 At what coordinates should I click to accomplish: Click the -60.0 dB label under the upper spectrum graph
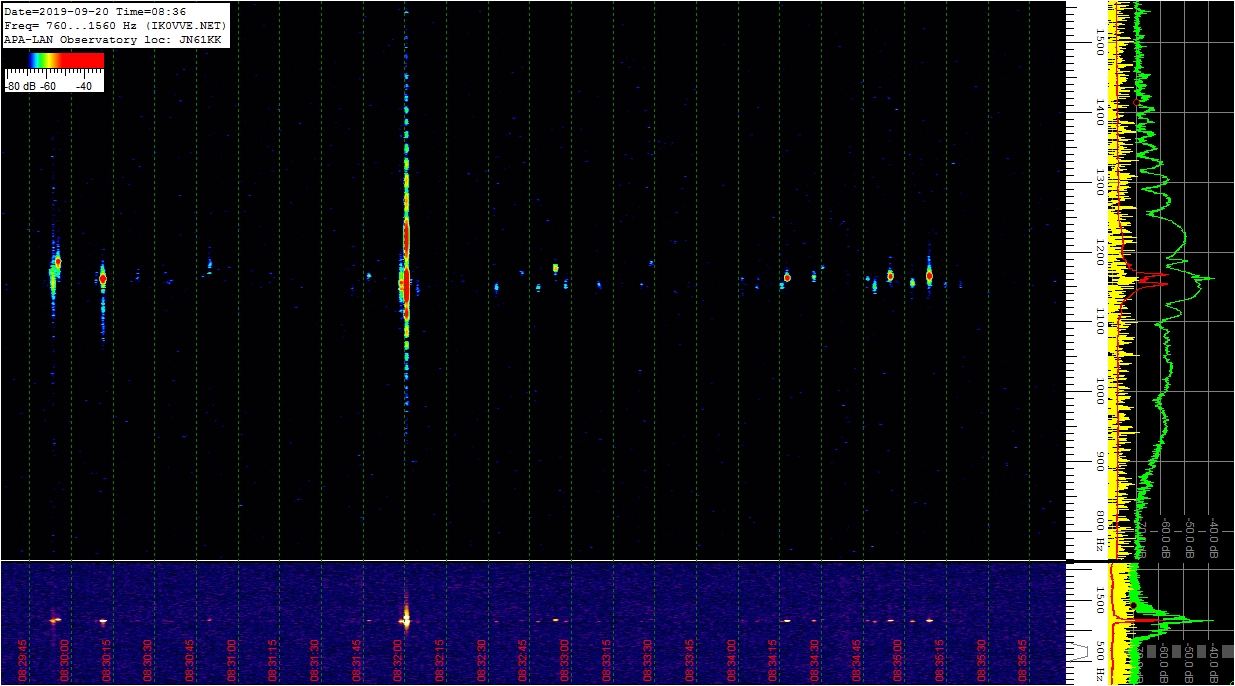(x=1165, y=537)
